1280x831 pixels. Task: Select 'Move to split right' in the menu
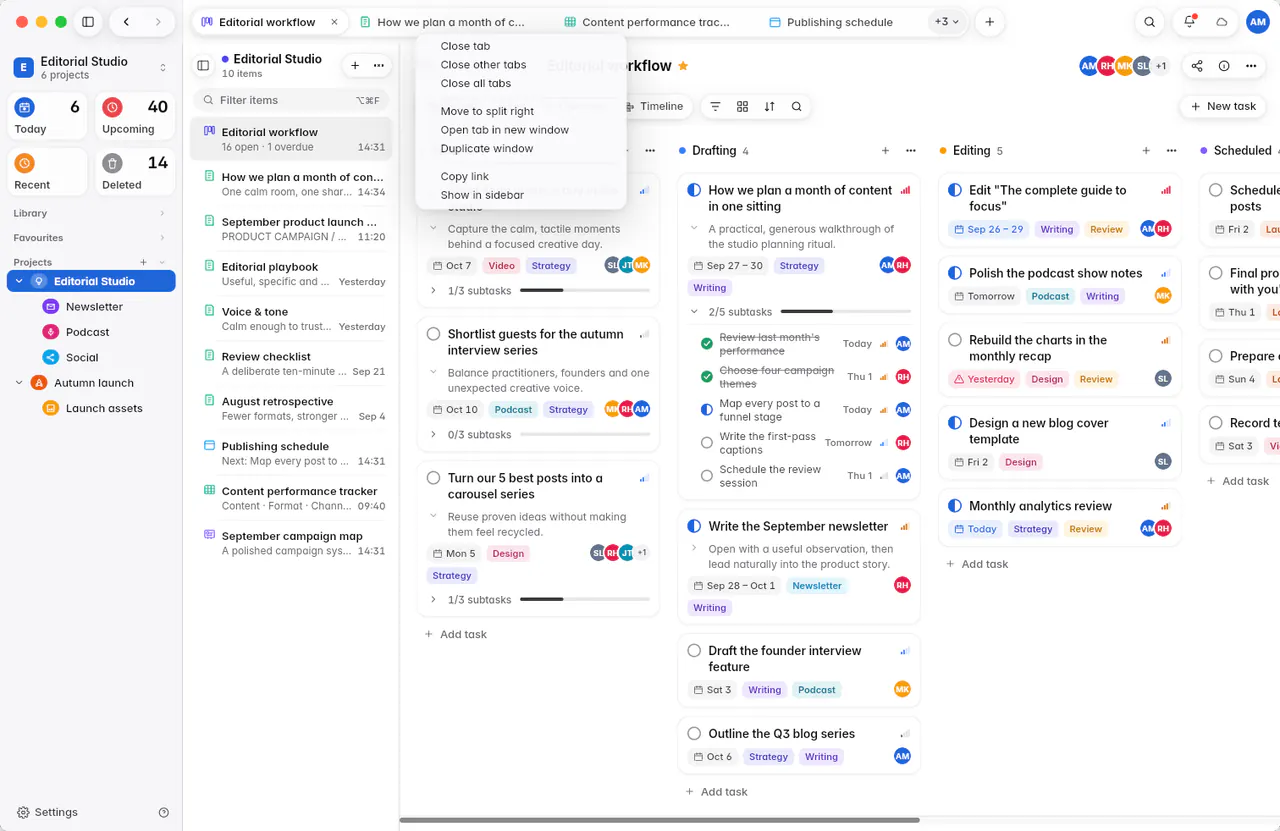pyautogui.click(x=487, y=112)
